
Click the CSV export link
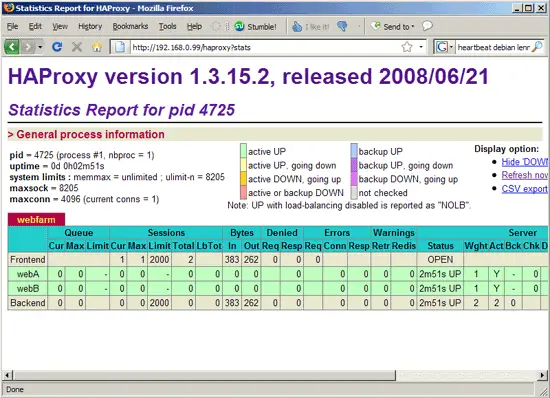524,189
